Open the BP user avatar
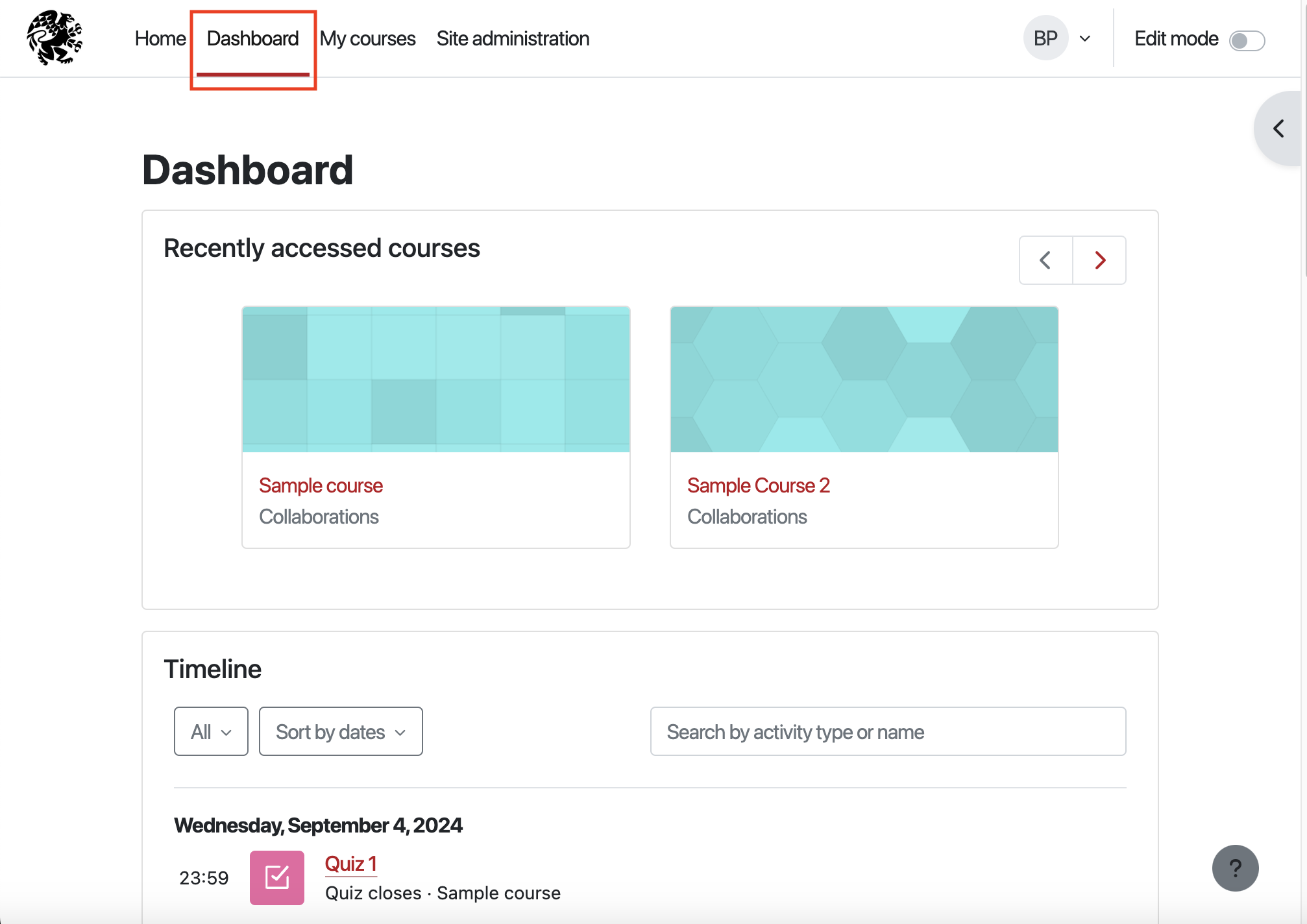 tap(1045, 38)
